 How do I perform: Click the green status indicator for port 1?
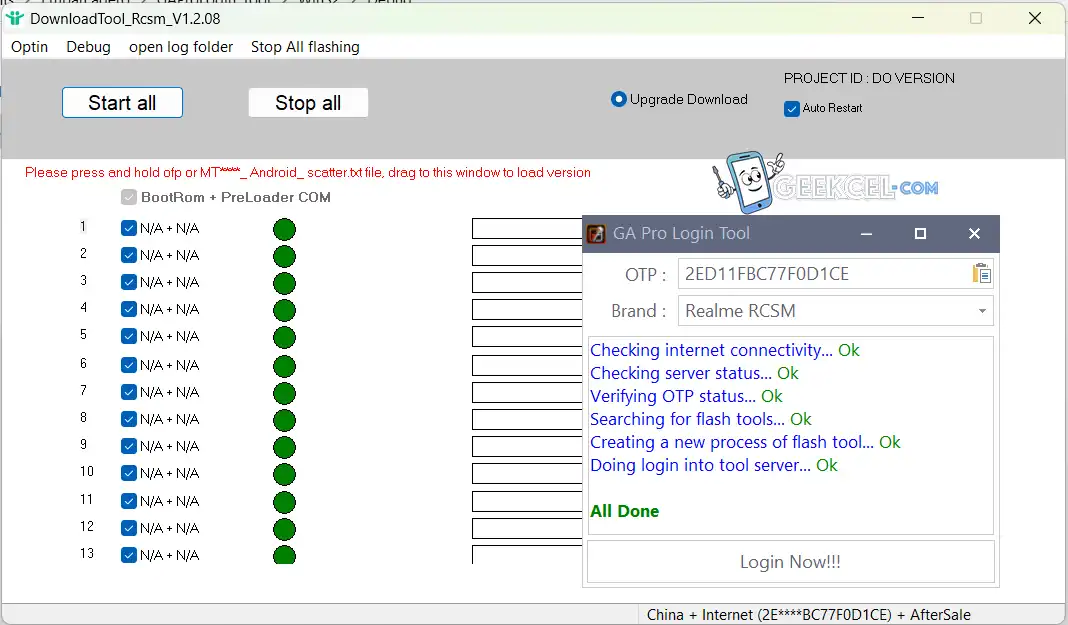[x=284, y=228]
